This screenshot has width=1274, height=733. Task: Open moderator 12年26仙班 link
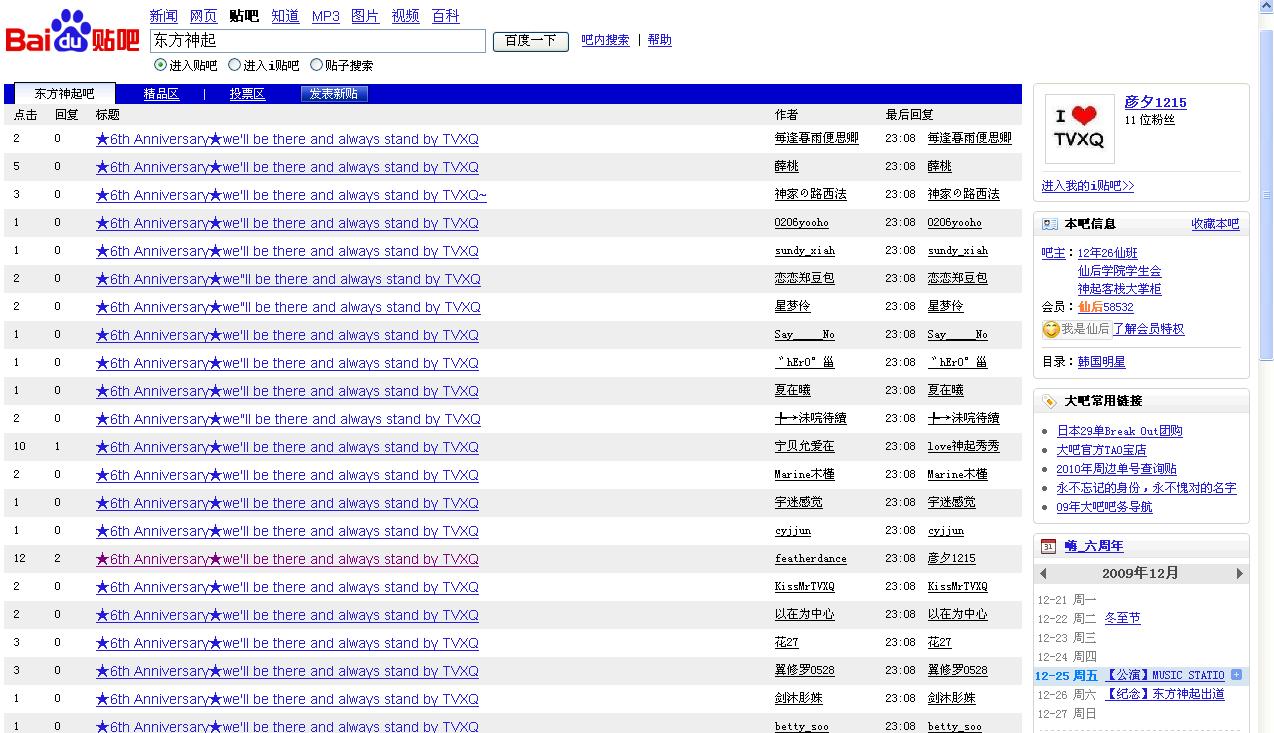pos(1108,254)
